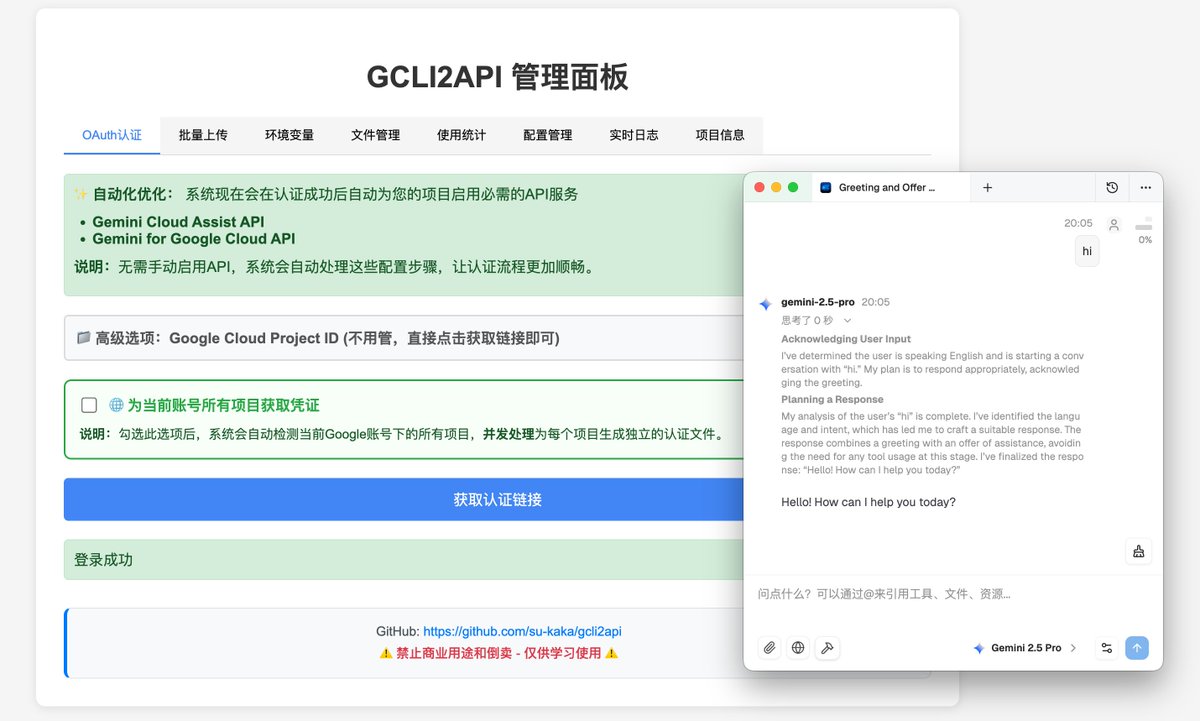The width and height of the screenshot is (1200, 721).
Task: Close the chat window with red button
Action: (x=759, y=187)
